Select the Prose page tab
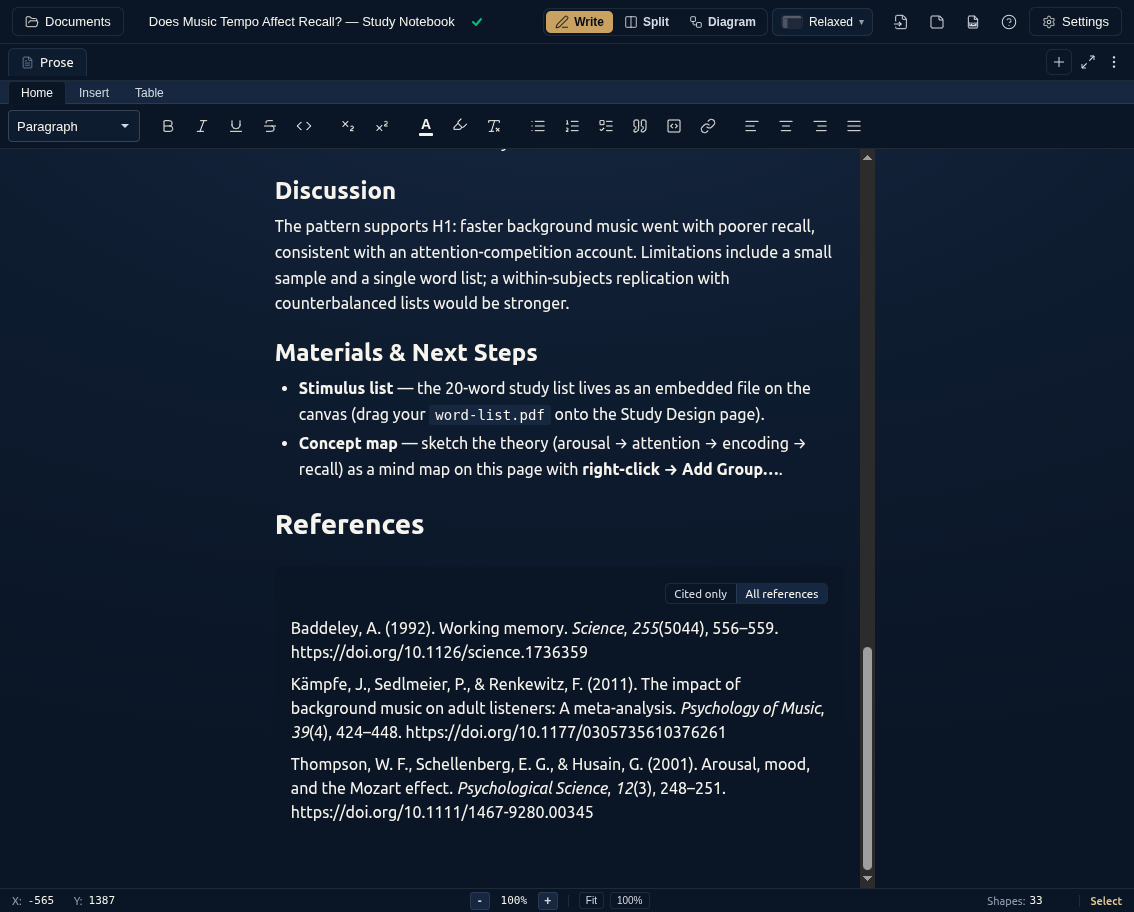Viewport: 1134px width, 912px height. point(48,62)
